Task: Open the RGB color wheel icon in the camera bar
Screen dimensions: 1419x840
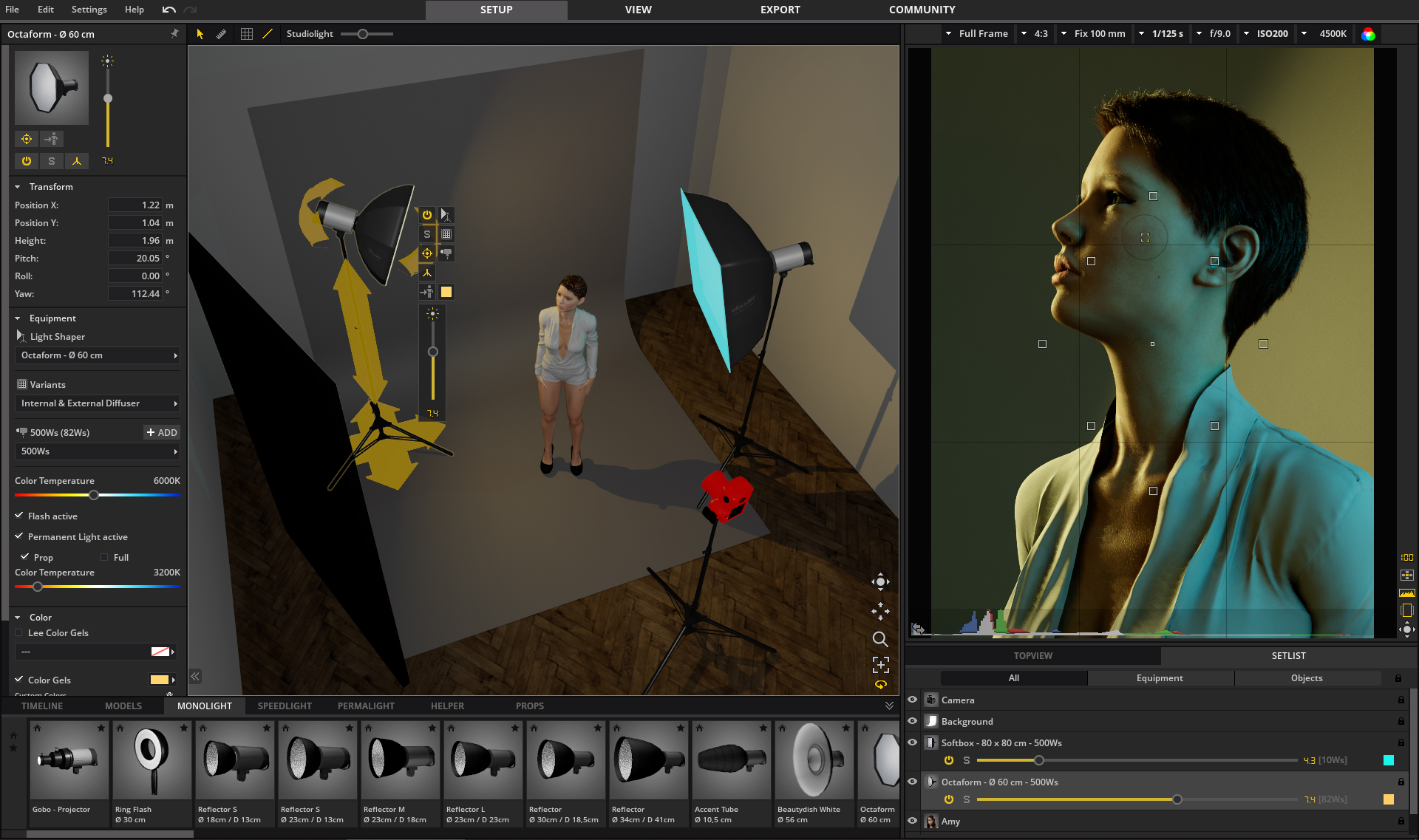Action: click(x=1369, y=34)
